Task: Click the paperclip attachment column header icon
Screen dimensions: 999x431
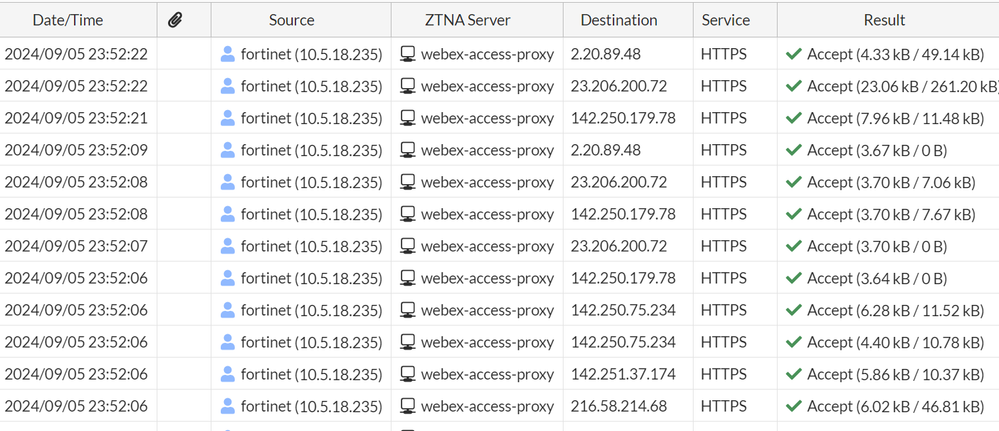Action: [x=176, y=20]
